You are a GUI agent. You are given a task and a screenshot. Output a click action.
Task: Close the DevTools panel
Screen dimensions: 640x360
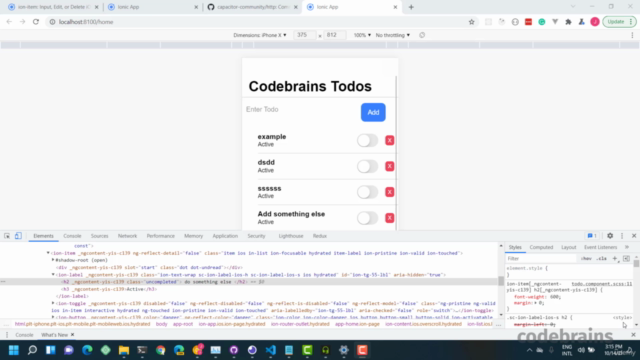634,236
